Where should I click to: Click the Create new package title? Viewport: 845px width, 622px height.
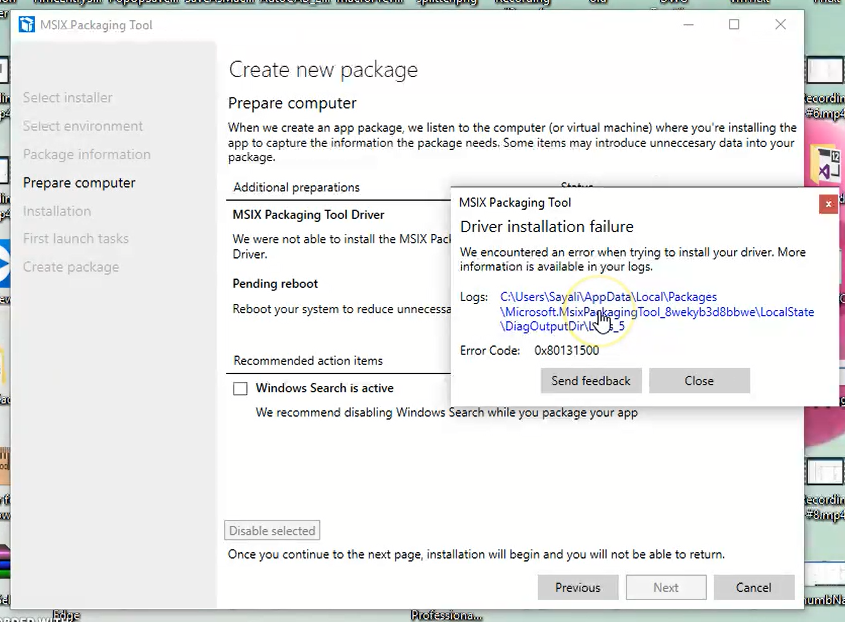coord(323,70)
